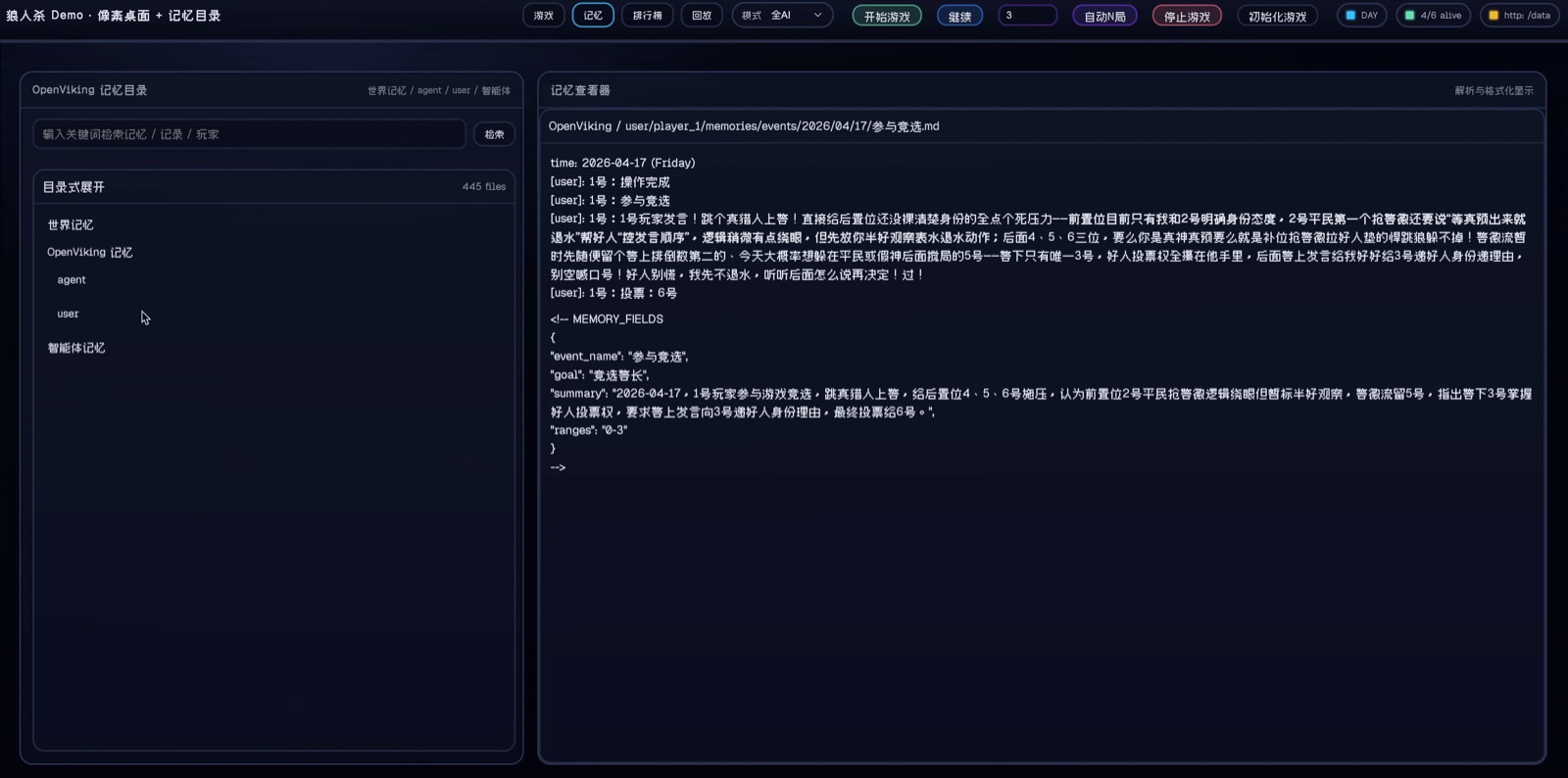Open the 回放 tab
Viewport: 1568px width, 778px height.
coord(702,16)
